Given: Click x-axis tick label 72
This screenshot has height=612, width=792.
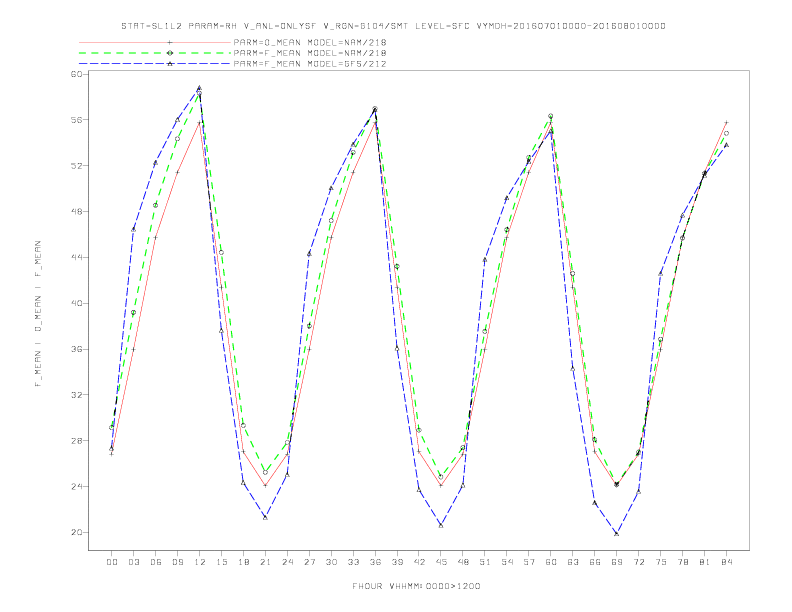Looking at the screenshot, I should click(x=639, y=562).
